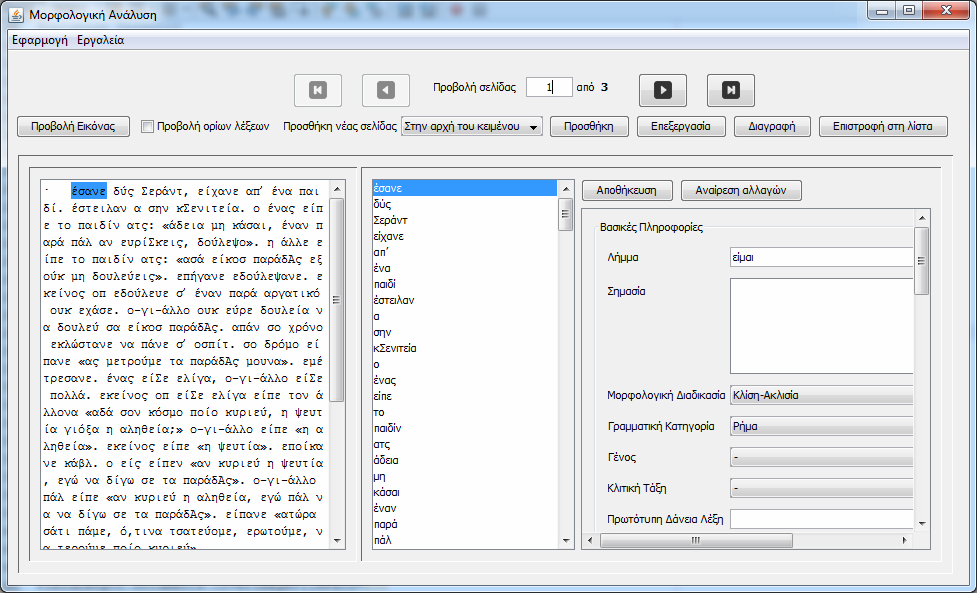The image size is (977, 593).
Task: Click the page number input field
Action: (x=549, y=87)
